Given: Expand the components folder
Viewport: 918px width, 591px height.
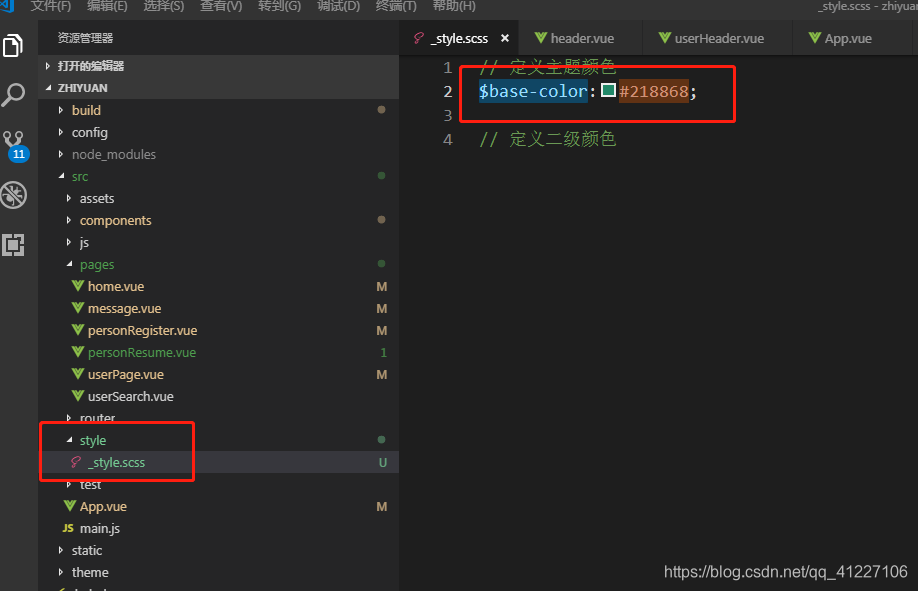Looking at the screenshot, I should click(x=69, y=220).
